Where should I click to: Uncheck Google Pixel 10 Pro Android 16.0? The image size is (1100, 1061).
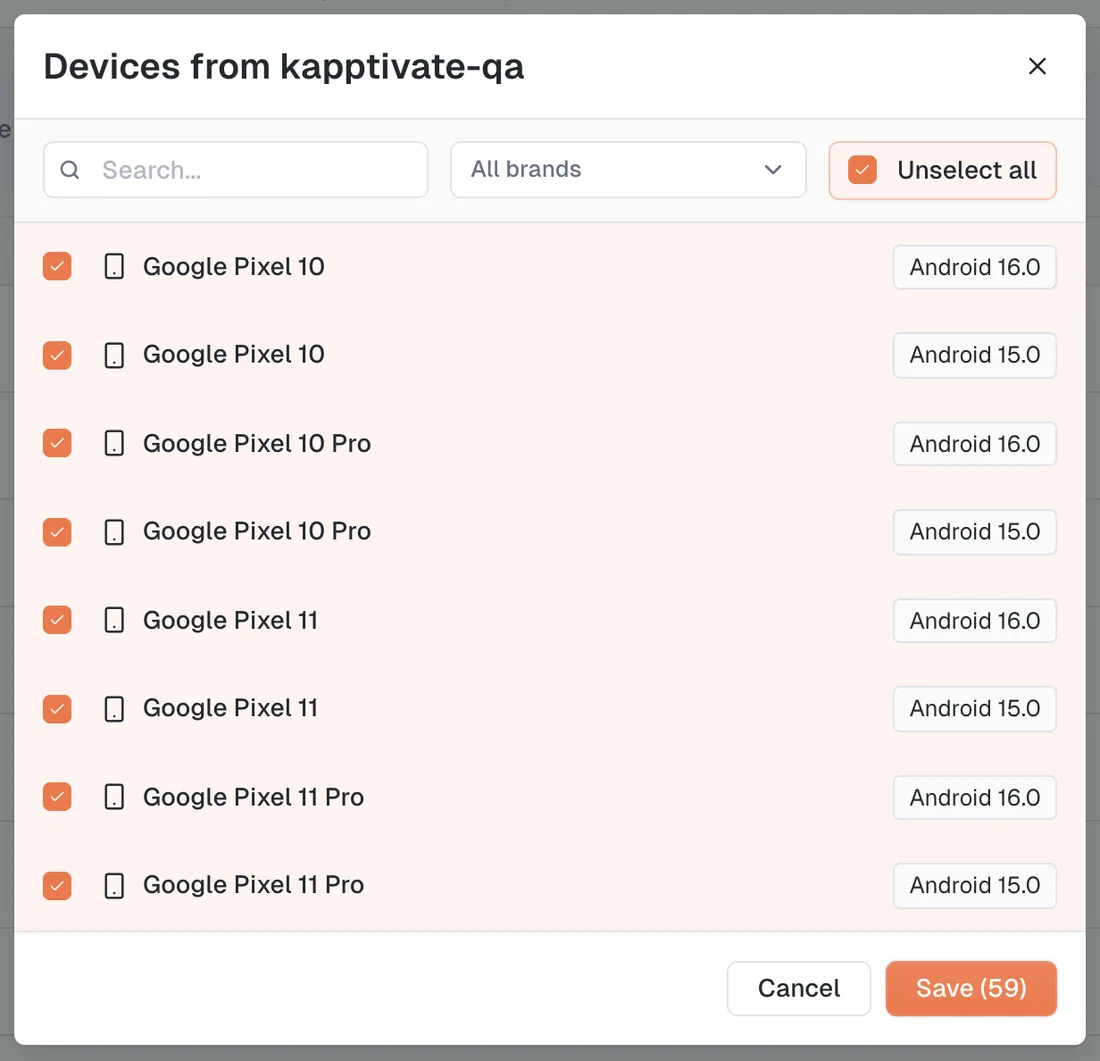[57, 443]
